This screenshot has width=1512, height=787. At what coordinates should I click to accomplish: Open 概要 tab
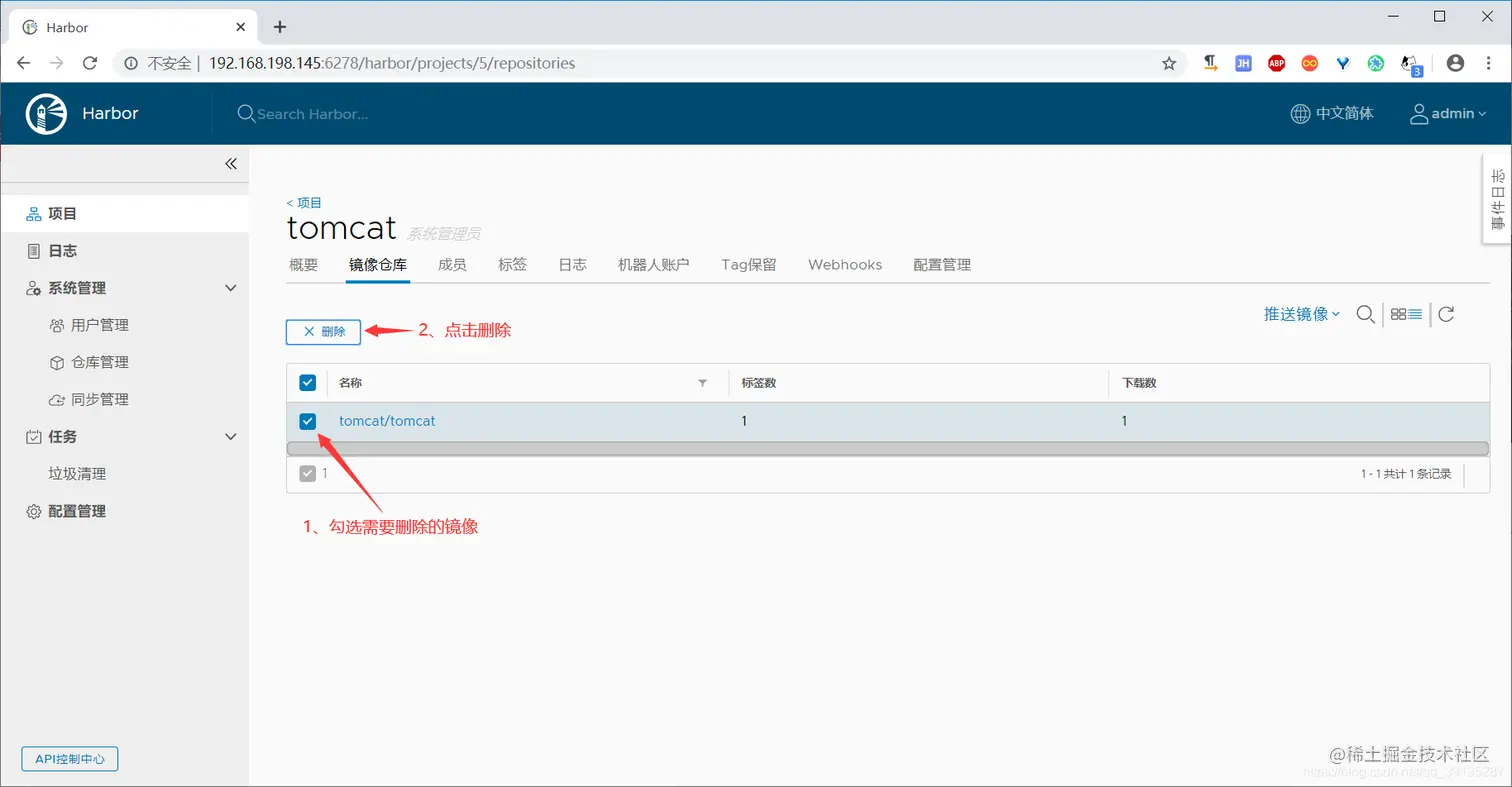pyautogui.click(x=303, y=265)
